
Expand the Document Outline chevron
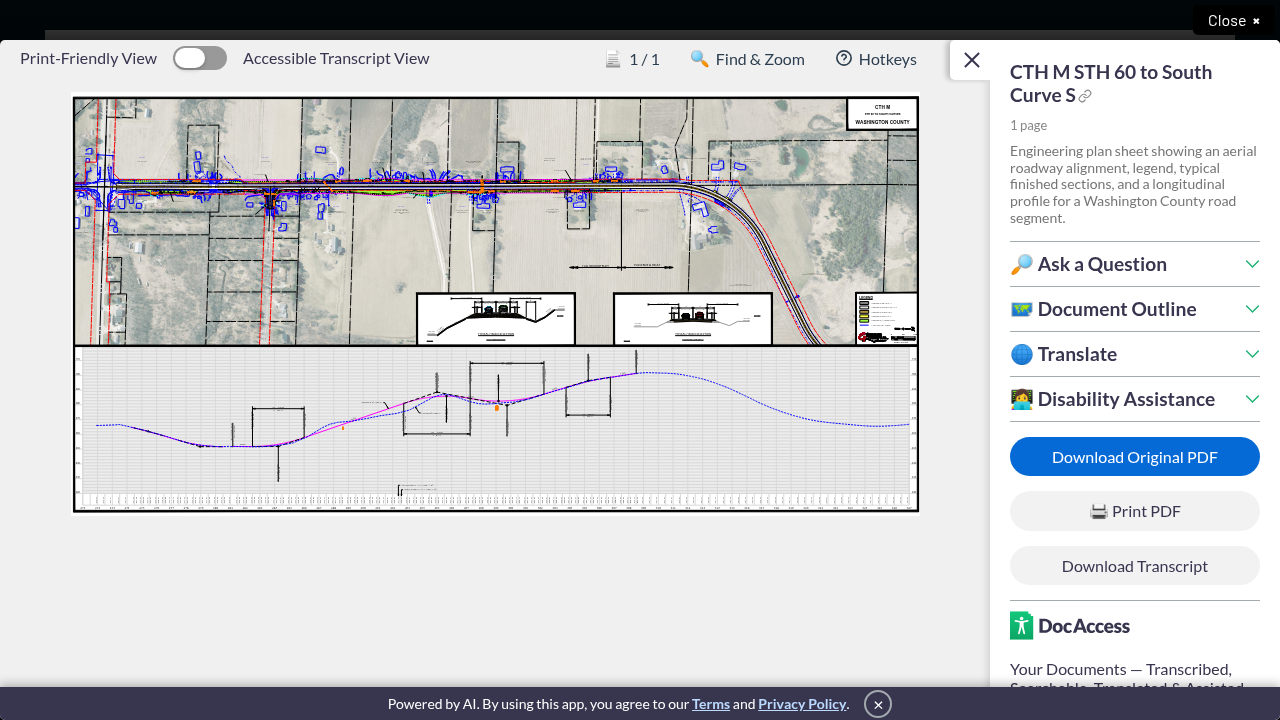pos(1251,309)
